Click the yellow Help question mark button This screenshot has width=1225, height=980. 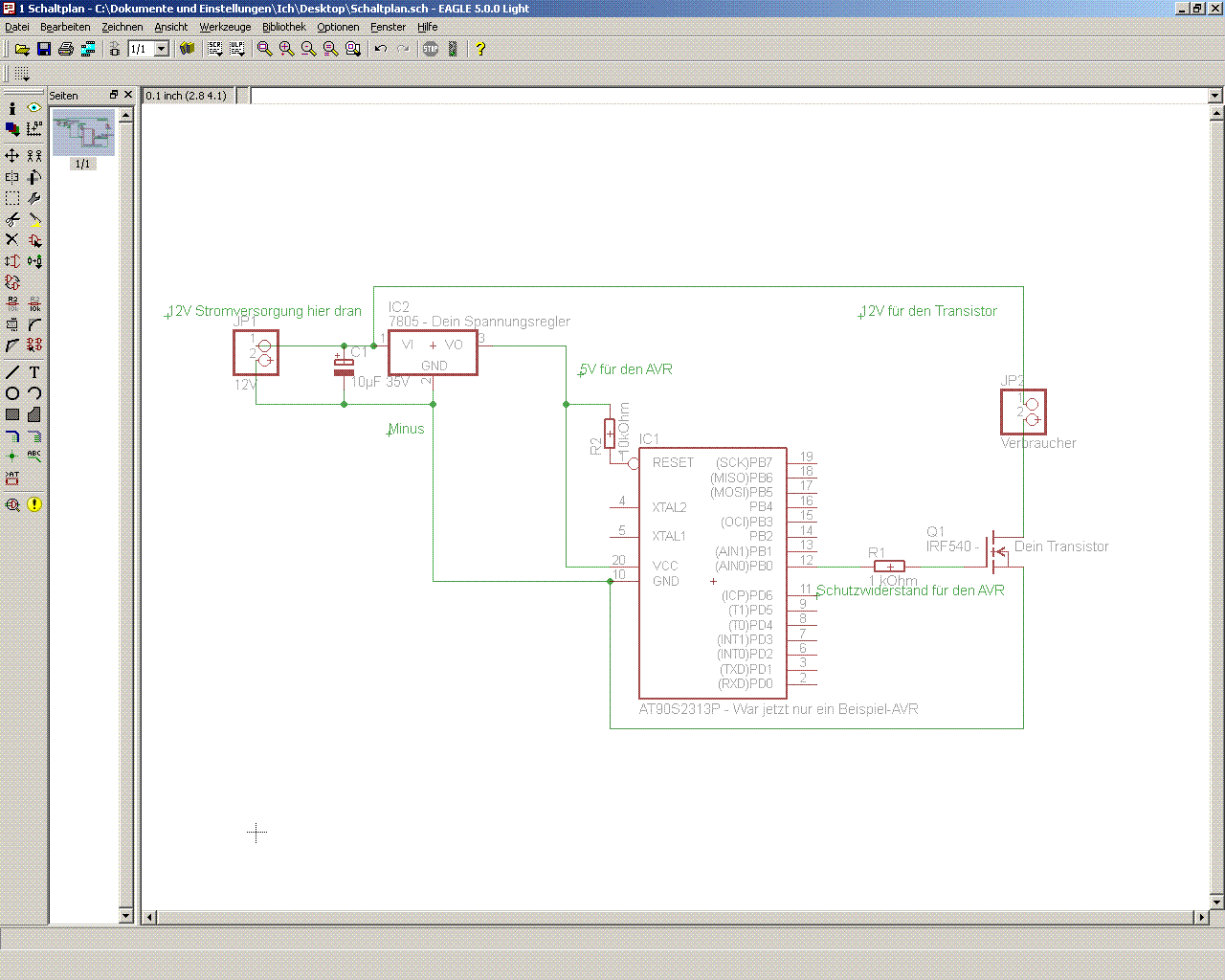pyautogui.click(x=480, y=49)
